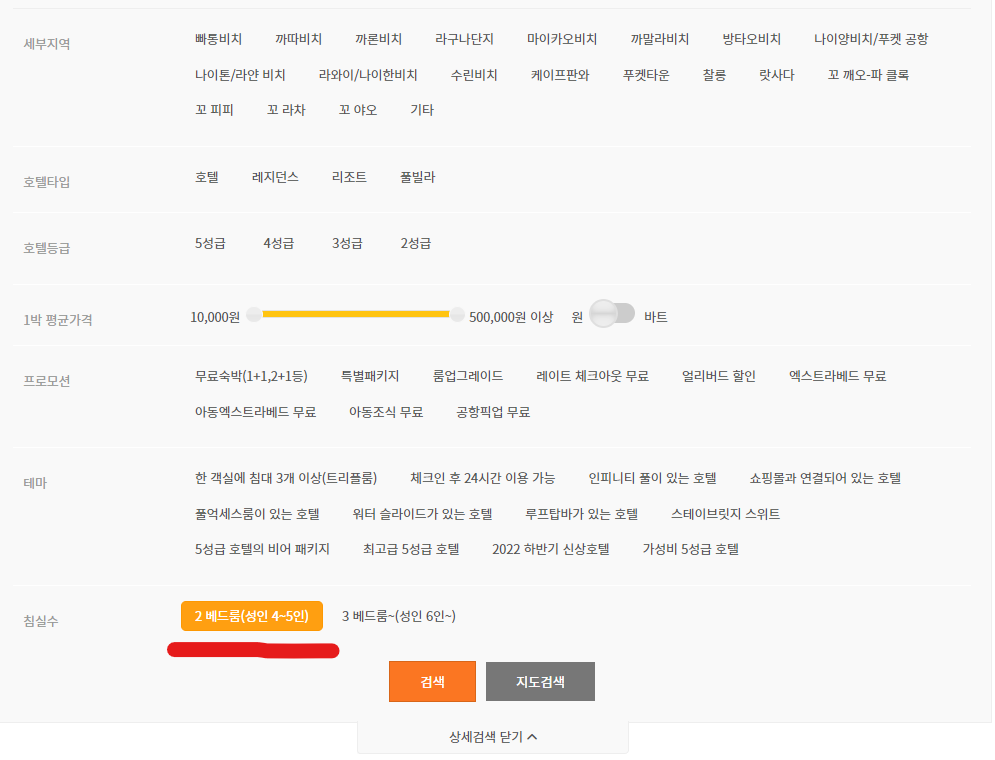Pick theme 5성급 호텔의 비어 패키지
This screenshot has height=760, width=995.
click(x=262, y=549)
